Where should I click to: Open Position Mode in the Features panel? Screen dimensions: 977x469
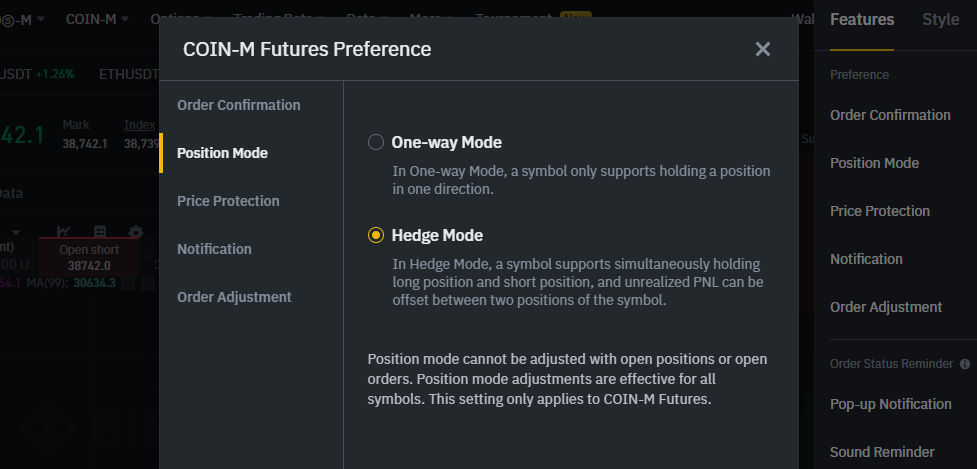pyautogui.click(x=874, y=163)
